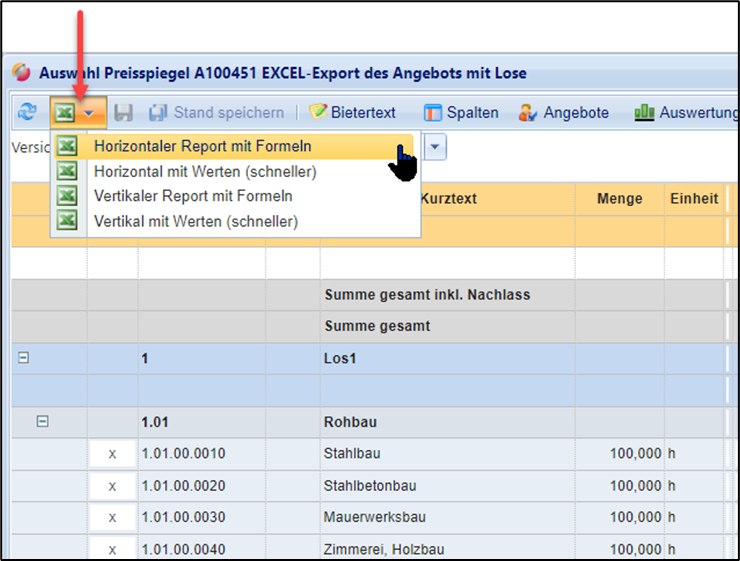
Task: Open the Version combo box dropdown arrow
Action: coord(436,147)
